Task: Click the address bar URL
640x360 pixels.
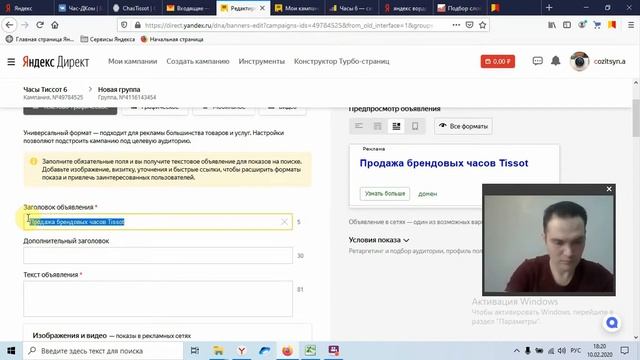Action: 288,25
